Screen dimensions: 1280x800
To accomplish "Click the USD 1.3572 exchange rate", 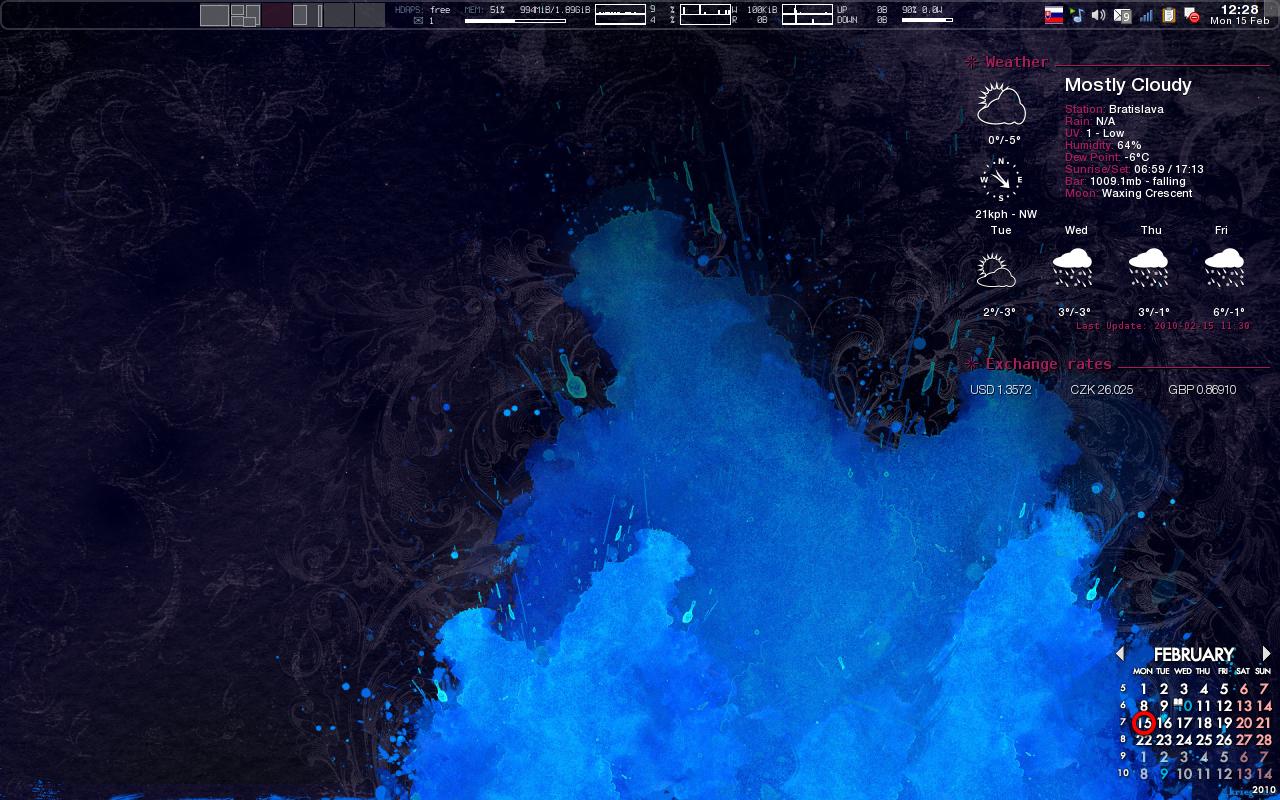I will click(x=1000, y=390).
